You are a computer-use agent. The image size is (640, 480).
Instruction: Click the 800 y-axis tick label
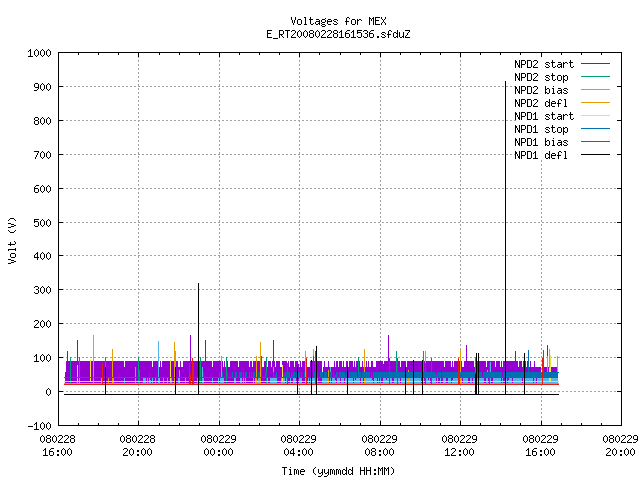42,121
